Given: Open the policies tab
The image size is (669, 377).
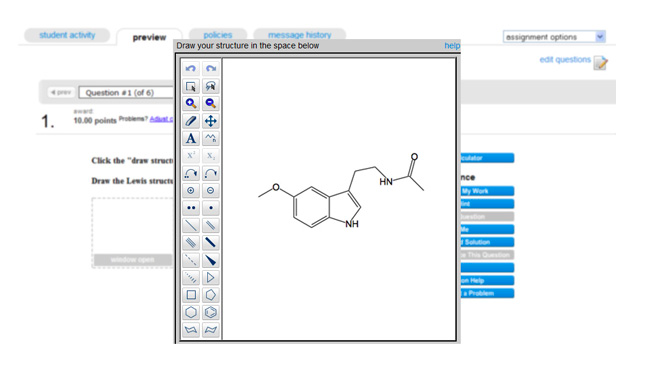Looking at the screenshot, I should tap(218, 35).
